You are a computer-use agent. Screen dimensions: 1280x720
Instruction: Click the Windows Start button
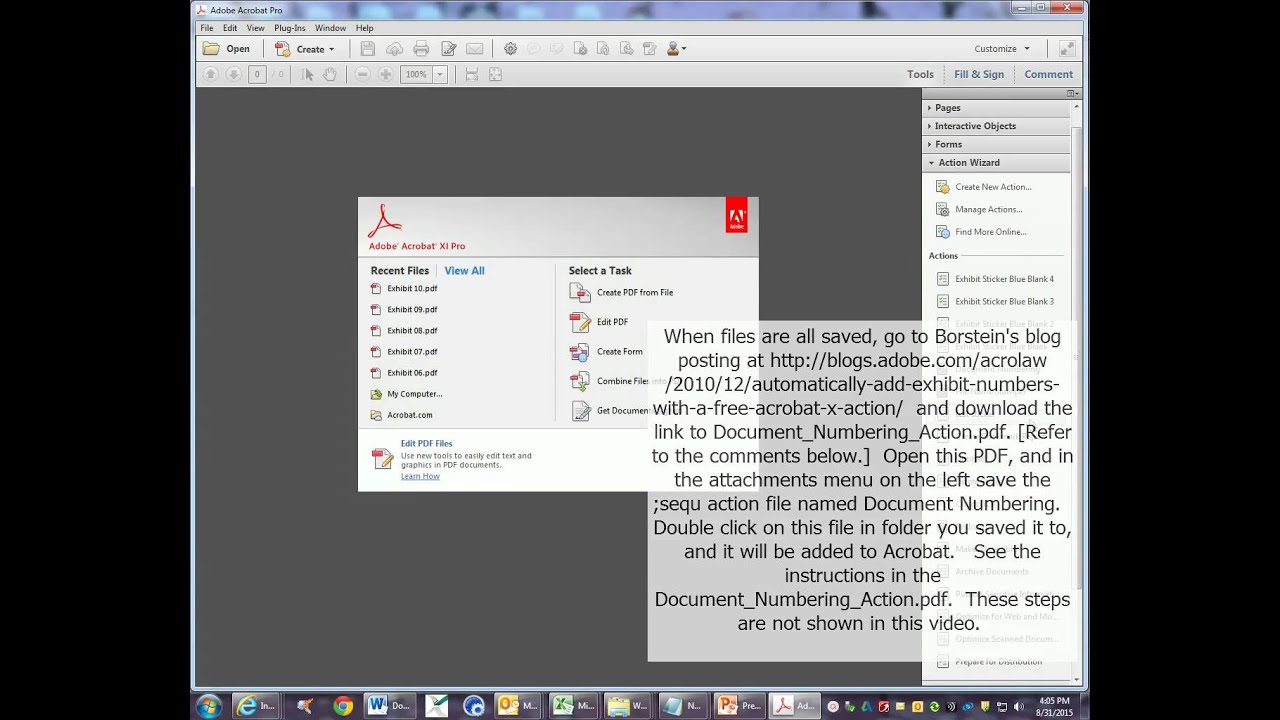point(209,705)
